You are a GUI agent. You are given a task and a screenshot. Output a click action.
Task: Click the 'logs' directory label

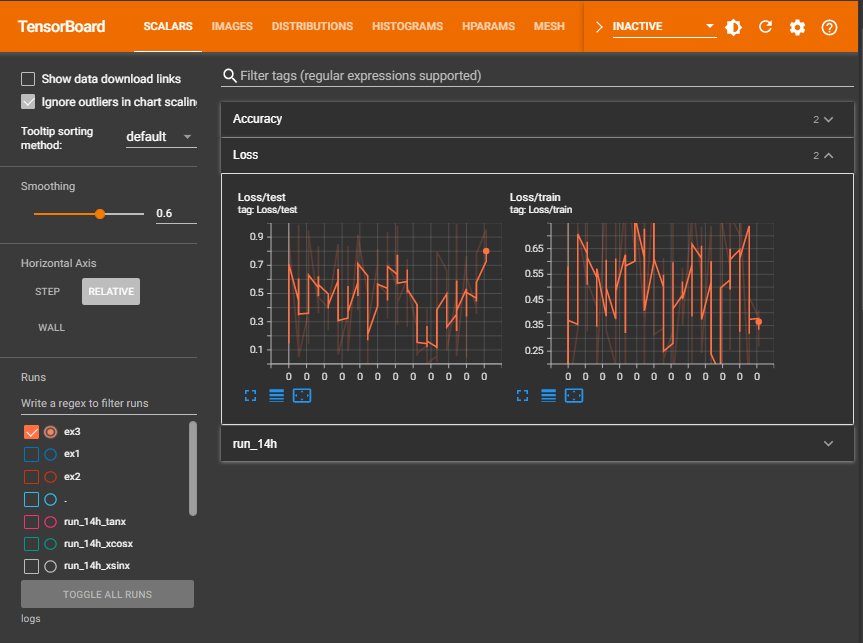pyautogui.click(x=30, y=619)
